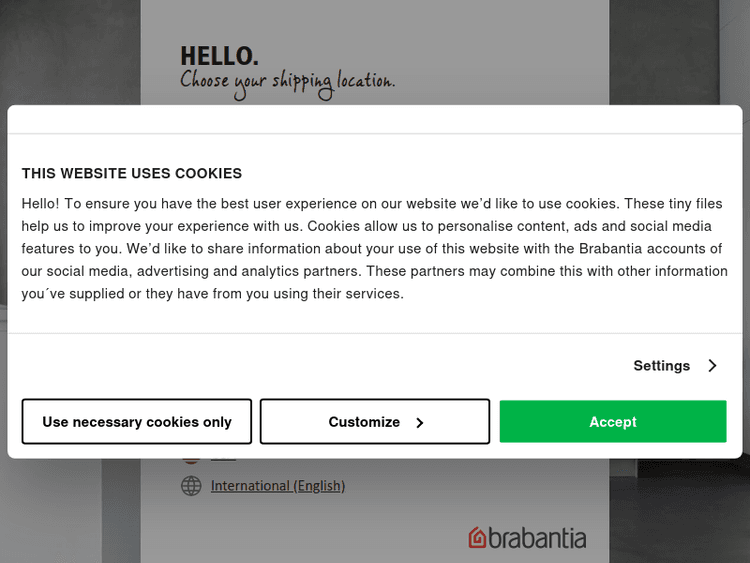Click the chevron arrow next to Settings
This screenshot has width=750, height=563.
tap(712, 366)
